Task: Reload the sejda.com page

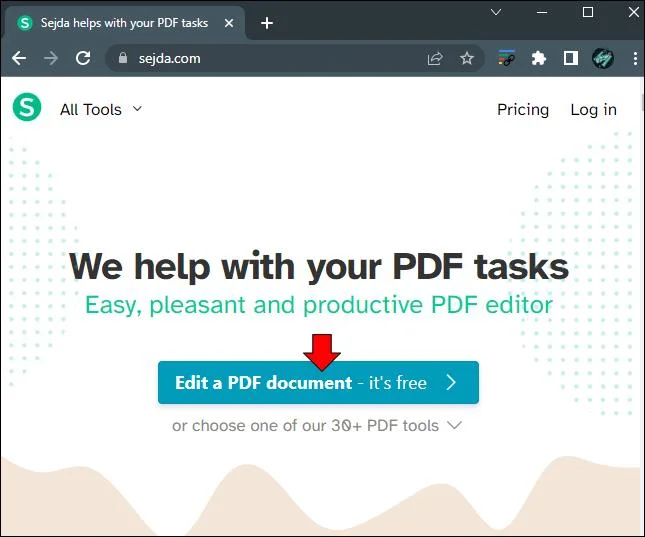Action: tap(83, 58)
